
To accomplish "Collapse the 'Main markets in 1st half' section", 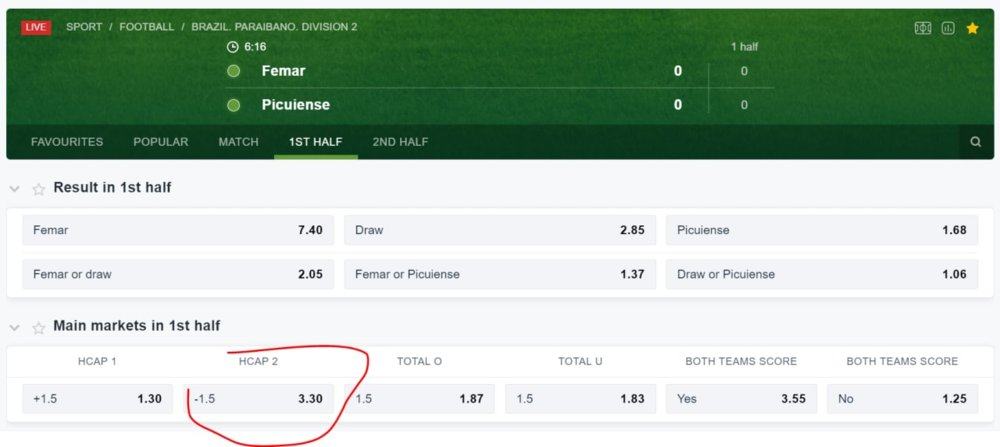I will pyautogui.click(x=15, y=327).
